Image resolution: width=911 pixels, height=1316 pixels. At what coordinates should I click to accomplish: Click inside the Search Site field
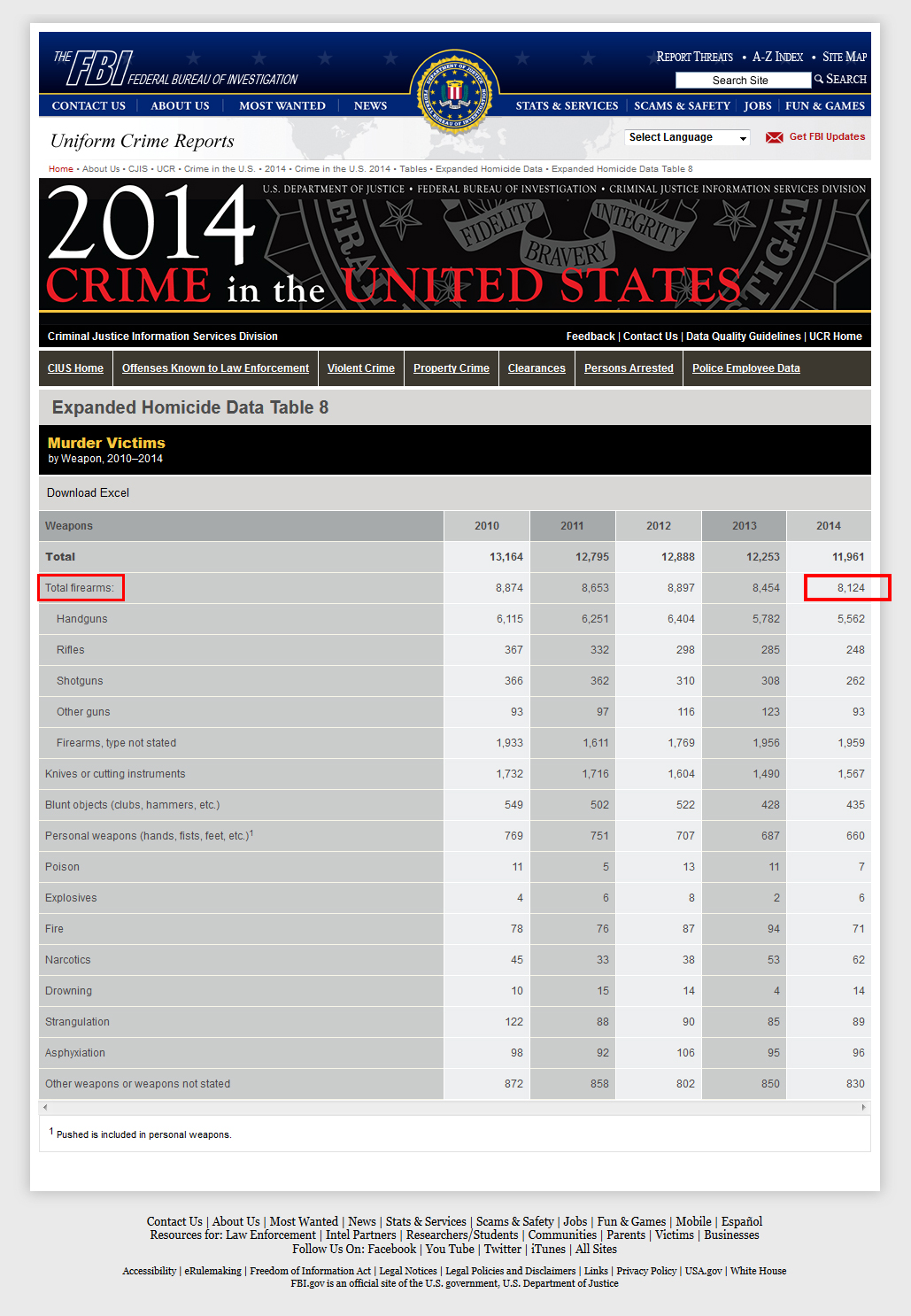point(742,81)
